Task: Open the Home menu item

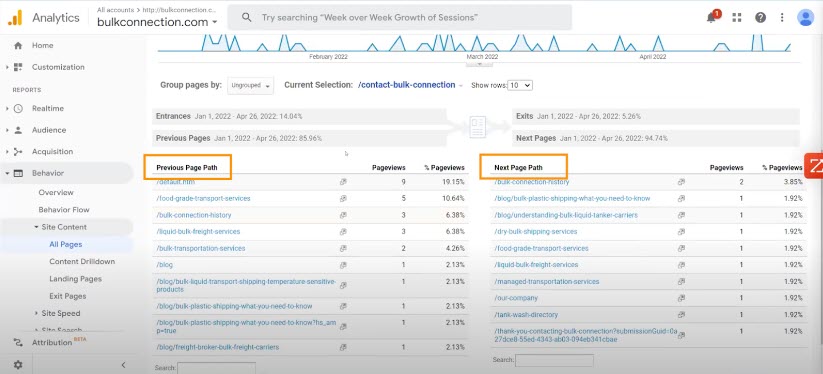Action: (43, 46)
